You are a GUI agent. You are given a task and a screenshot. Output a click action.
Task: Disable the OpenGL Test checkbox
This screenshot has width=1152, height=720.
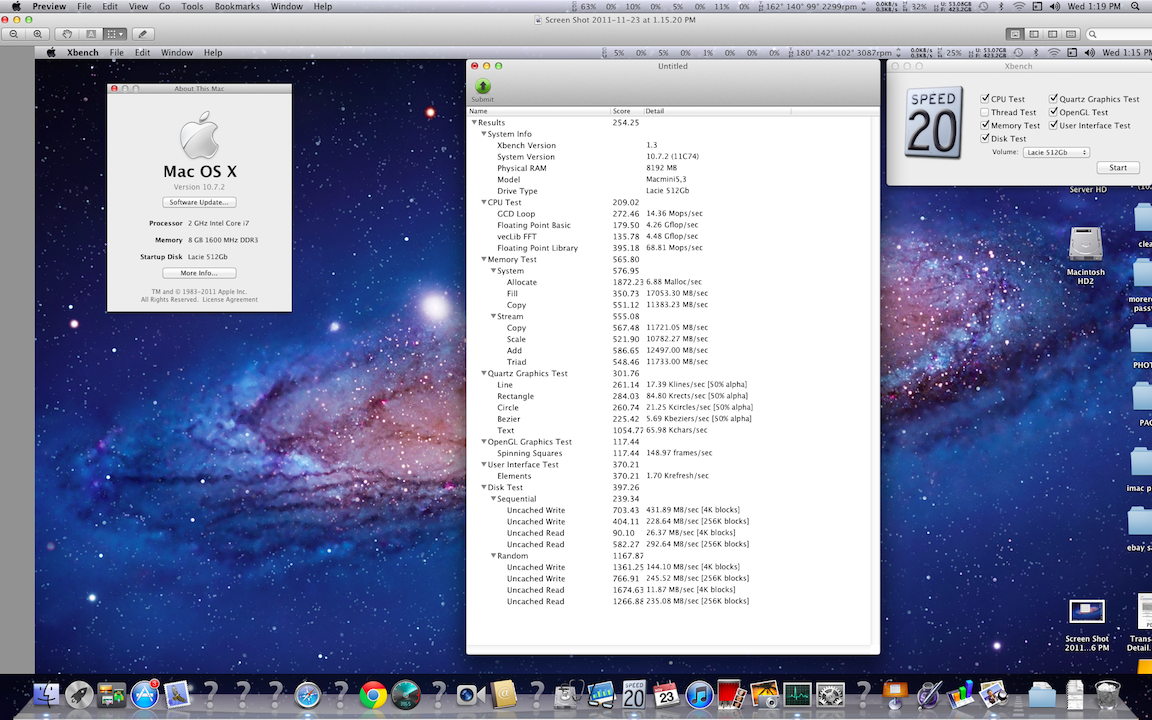click(1053, 112)
